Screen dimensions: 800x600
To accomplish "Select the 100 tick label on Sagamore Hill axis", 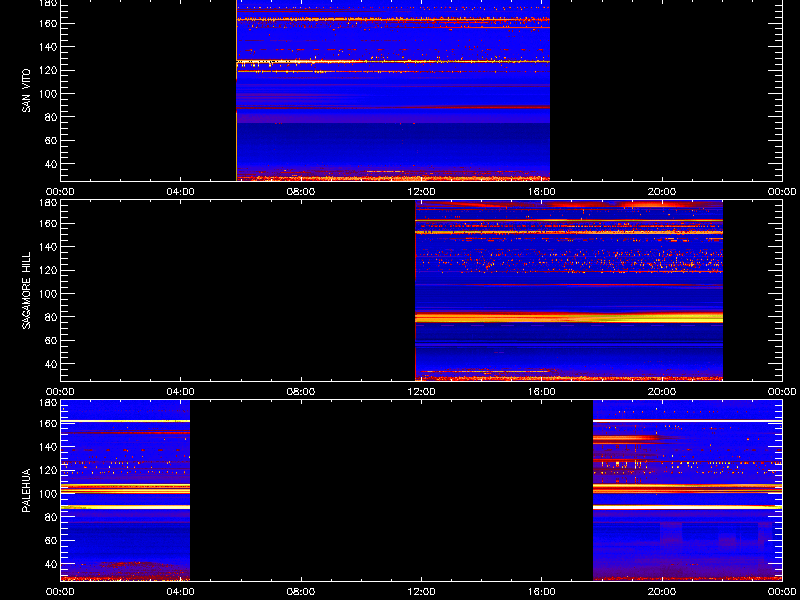I will [x=49, y=294].
